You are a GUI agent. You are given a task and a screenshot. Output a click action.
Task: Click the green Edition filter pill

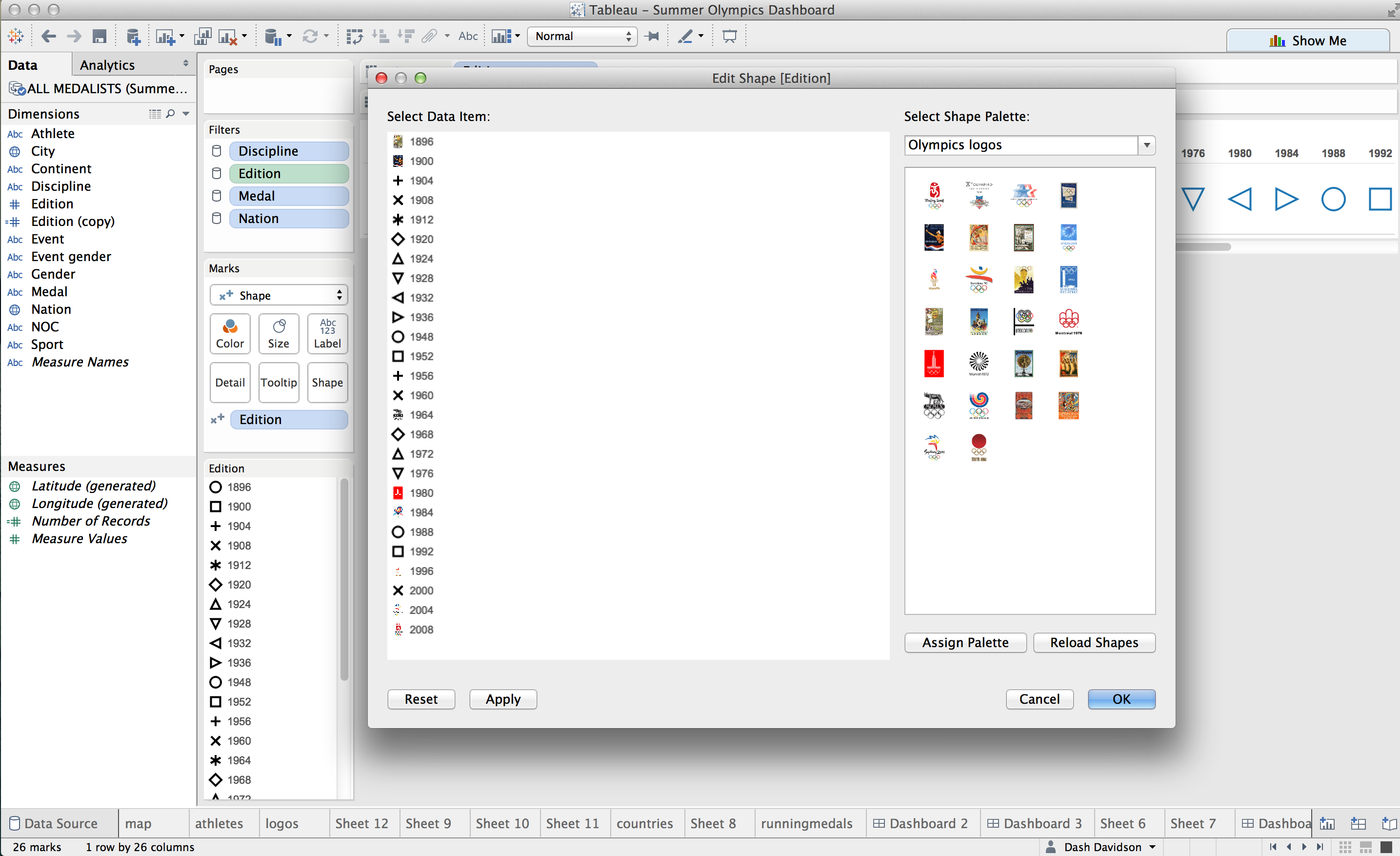[289, 173]
